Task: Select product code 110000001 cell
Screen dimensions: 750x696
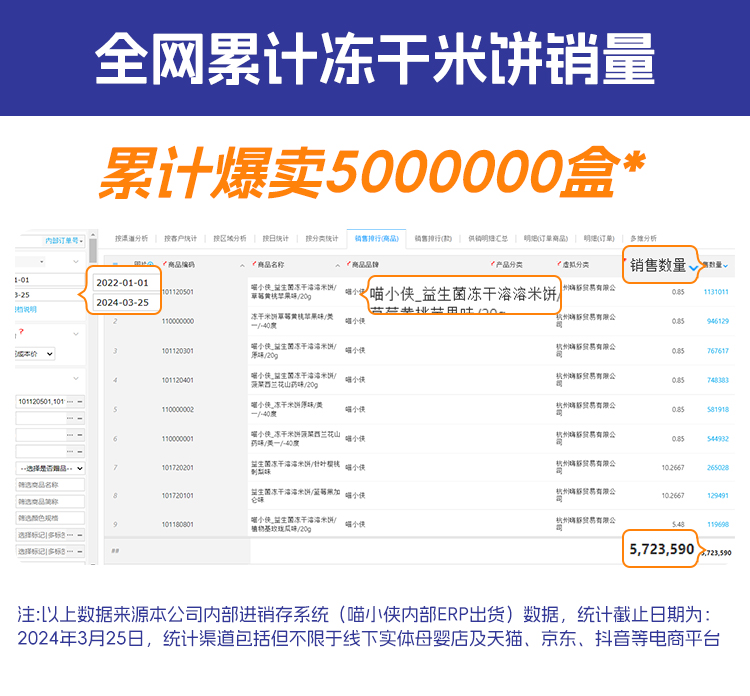Action: pos(177,439)
